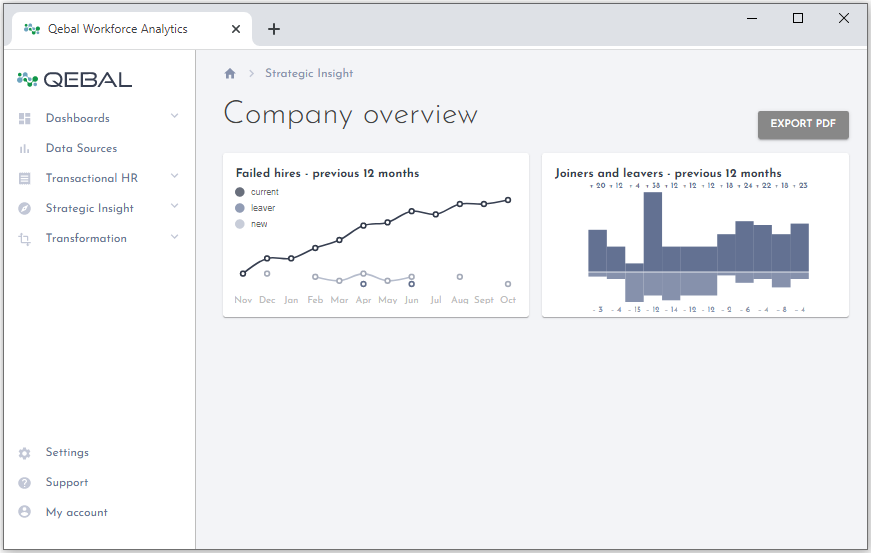Image resolution: width=872 pixels, height=554 pixels.
Task: Toggle the 'current' legend series
Action: click(x=257, y=192)
